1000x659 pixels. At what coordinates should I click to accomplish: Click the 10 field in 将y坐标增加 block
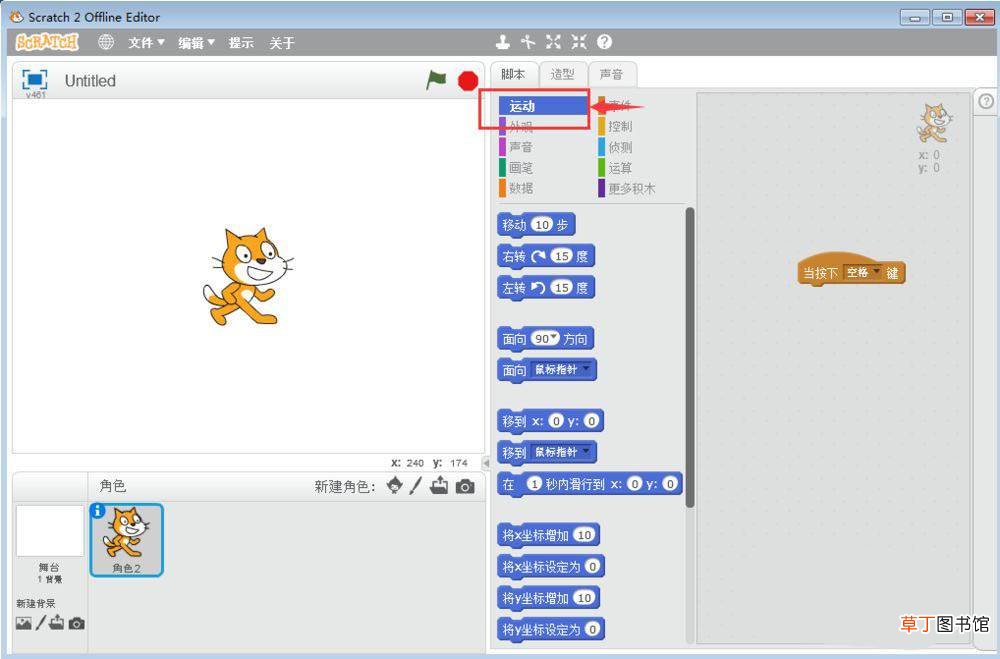tap(585, 598)
